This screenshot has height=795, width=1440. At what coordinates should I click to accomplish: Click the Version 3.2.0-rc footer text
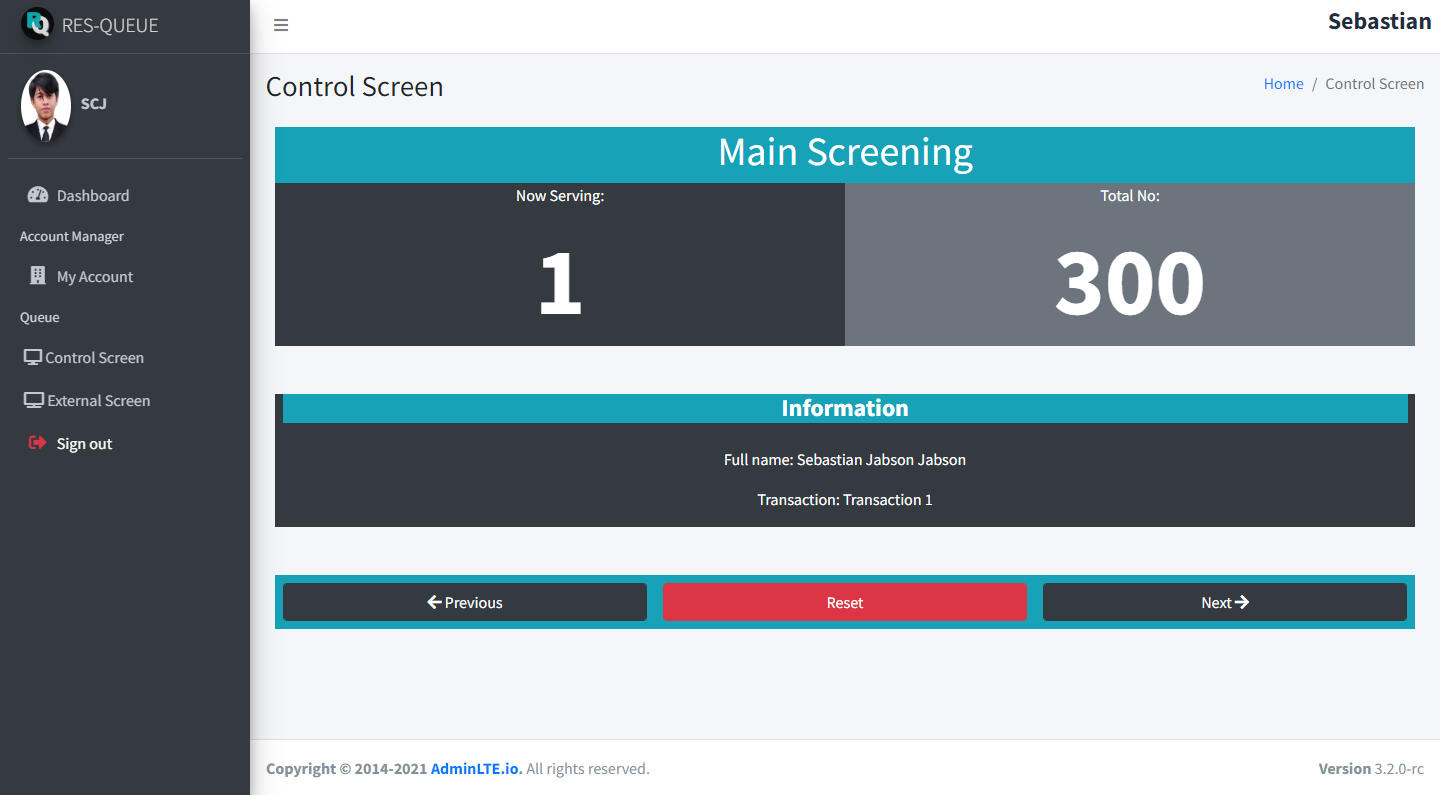point(1371,769)
